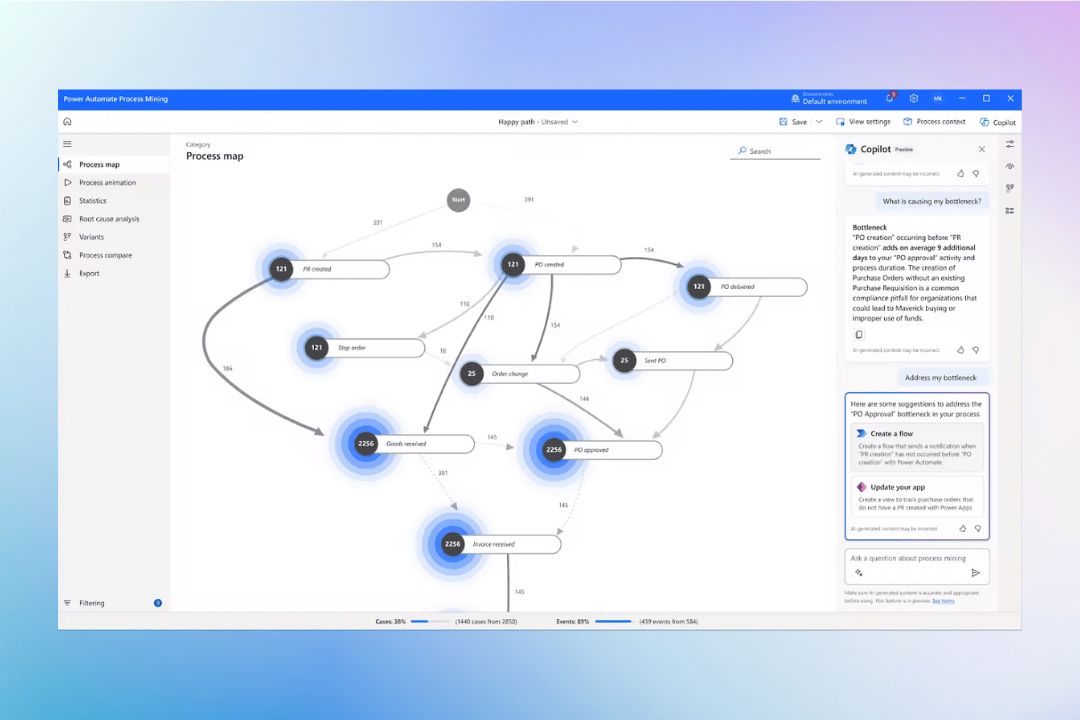Thumbs up the topmost Copilot message
This screenshot has width=1080, height=720.
coord(961,174)
